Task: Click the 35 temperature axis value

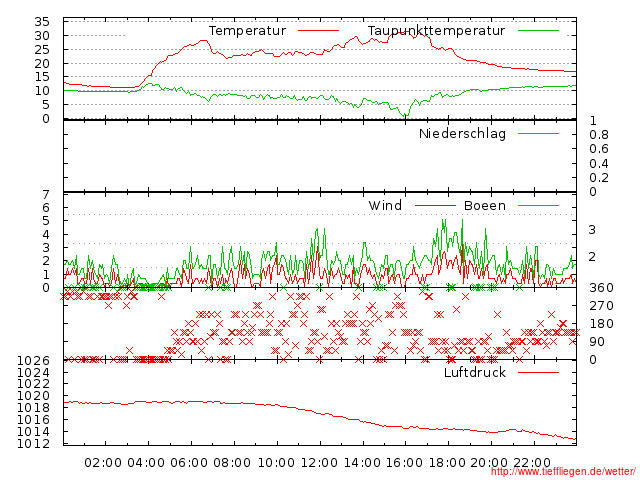Action: (x=42, y=22)
